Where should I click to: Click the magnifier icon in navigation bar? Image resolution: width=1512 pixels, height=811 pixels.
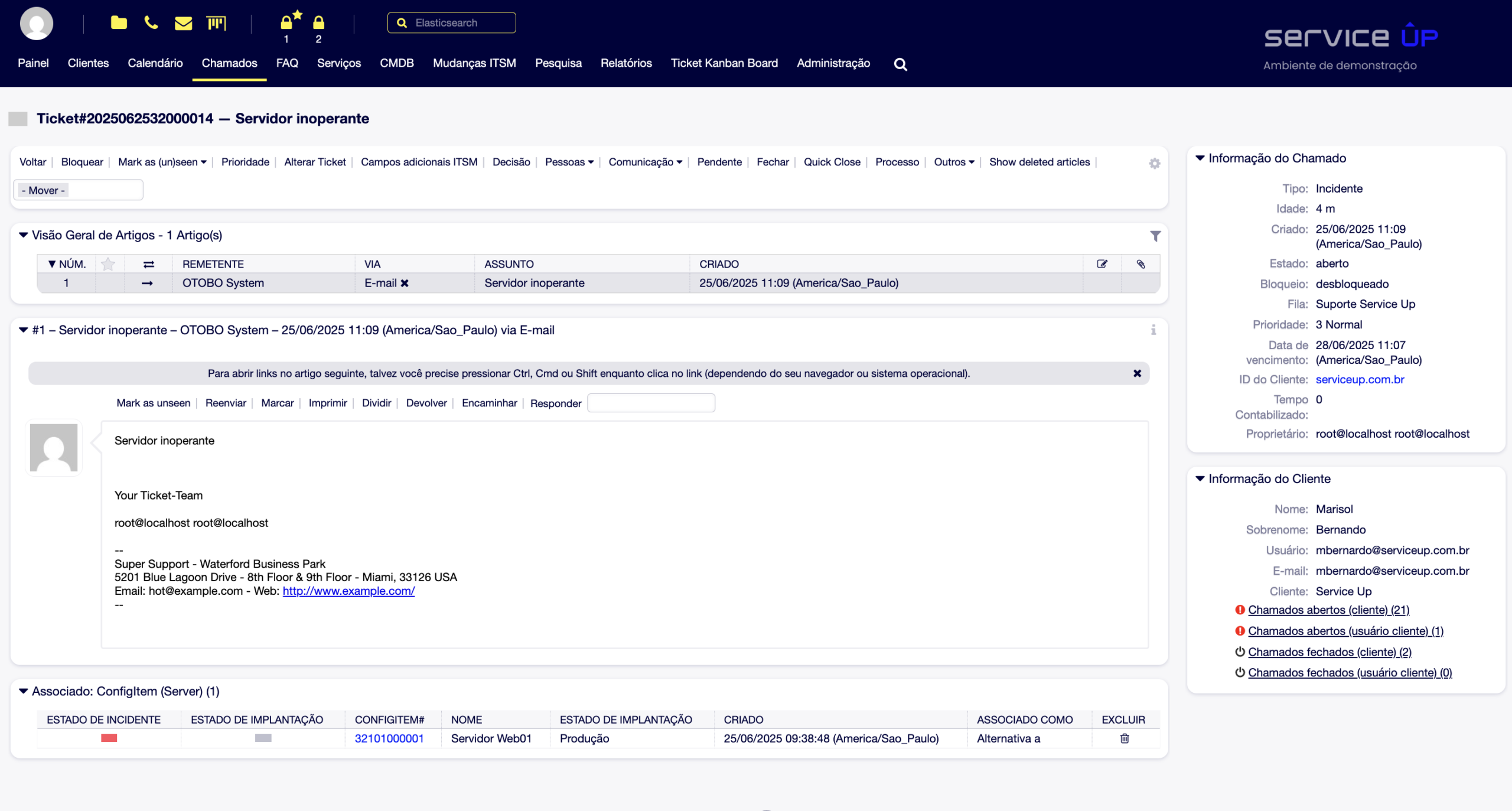(x=900, y=64)
